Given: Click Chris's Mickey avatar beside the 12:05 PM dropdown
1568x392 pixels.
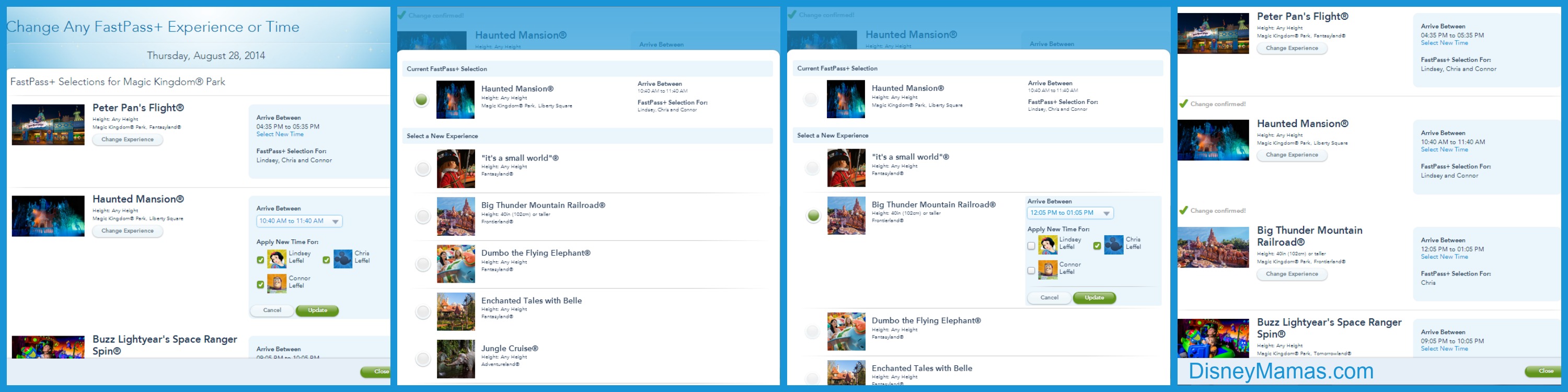Looking at the screenshot, I should pyautogui.click(x=1114, y=245).
